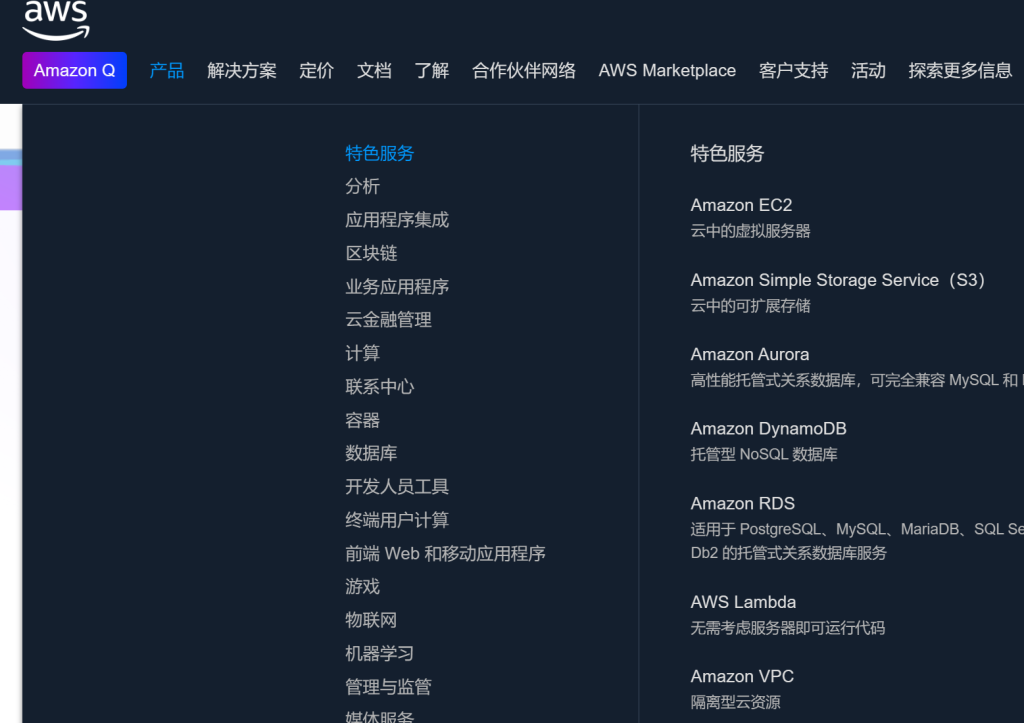Open the 产品 menu
1024x723 pixels.
(167, 71)
